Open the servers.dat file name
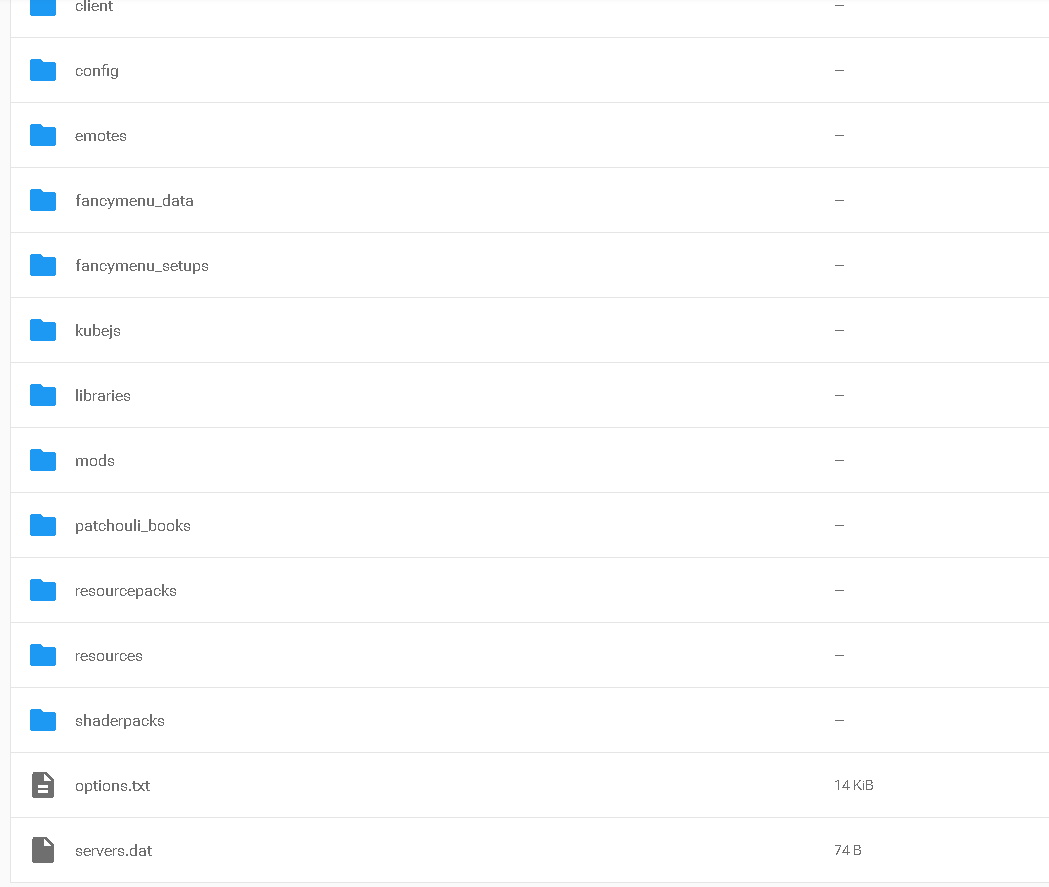Viewport: 1049px width, 887px height. 114,851
